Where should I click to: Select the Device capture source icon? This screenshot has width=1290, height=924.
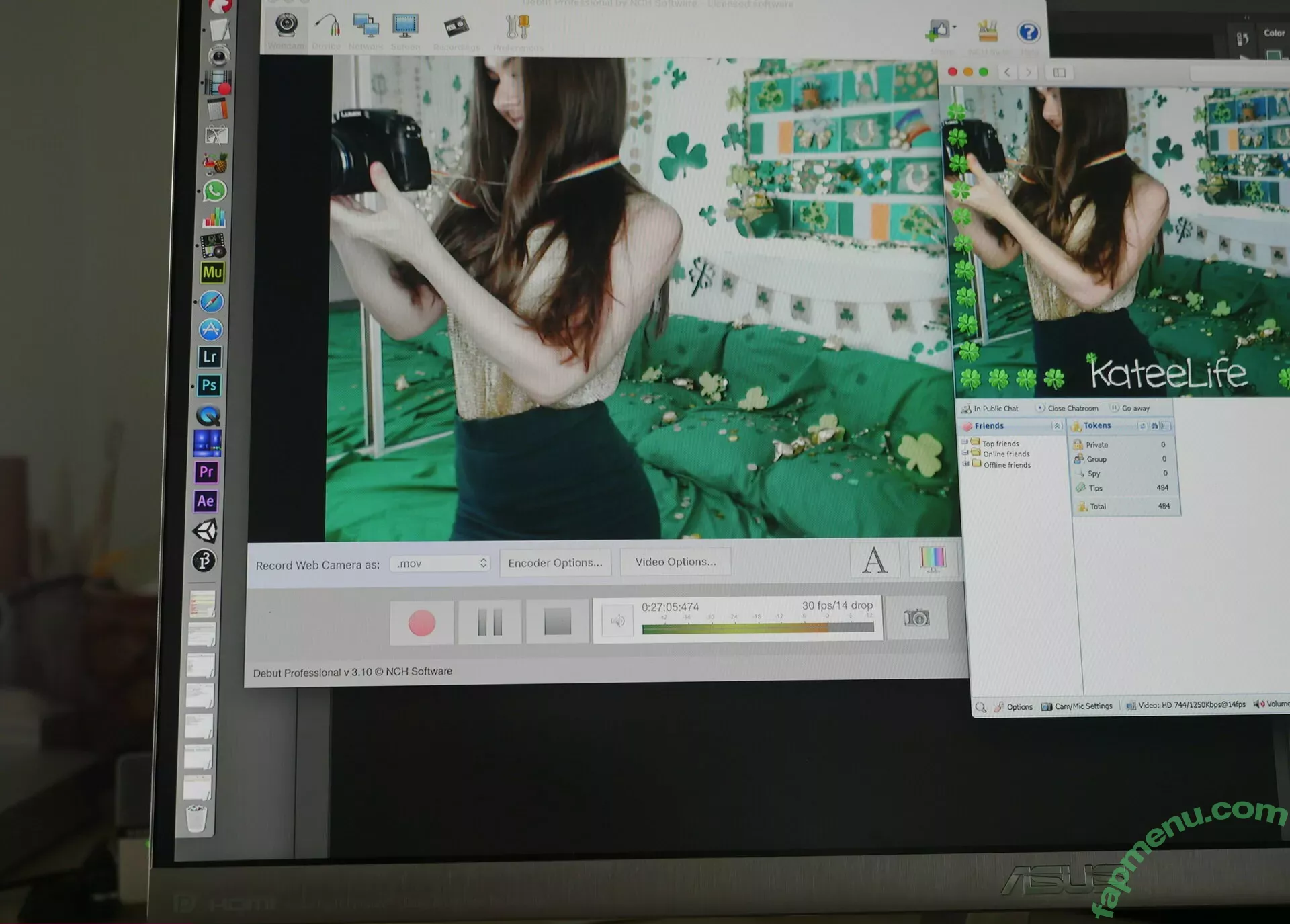point(327,27)
